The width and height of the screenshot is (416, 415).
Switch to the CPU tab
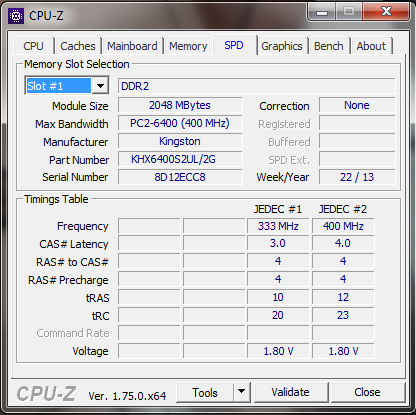tap(34, 46)
